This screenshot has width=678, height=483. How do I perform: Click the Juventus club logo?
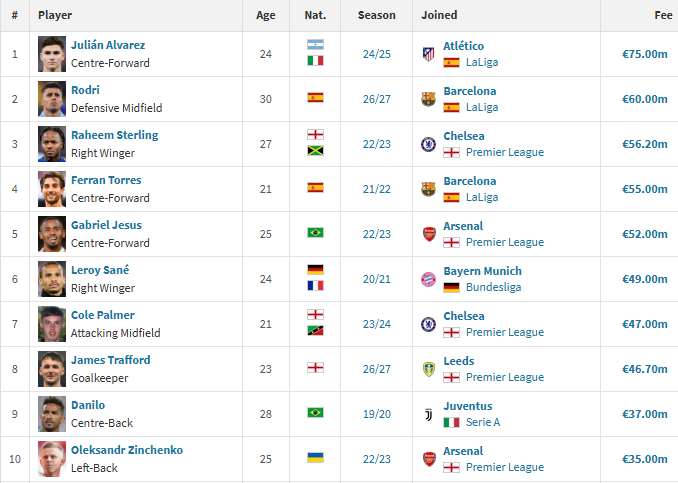click(x=428, y=414)
